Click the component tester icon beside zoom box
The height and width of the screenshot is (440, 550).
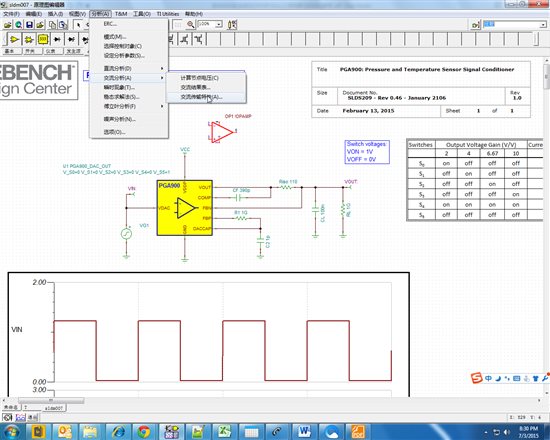coord(232,24)
